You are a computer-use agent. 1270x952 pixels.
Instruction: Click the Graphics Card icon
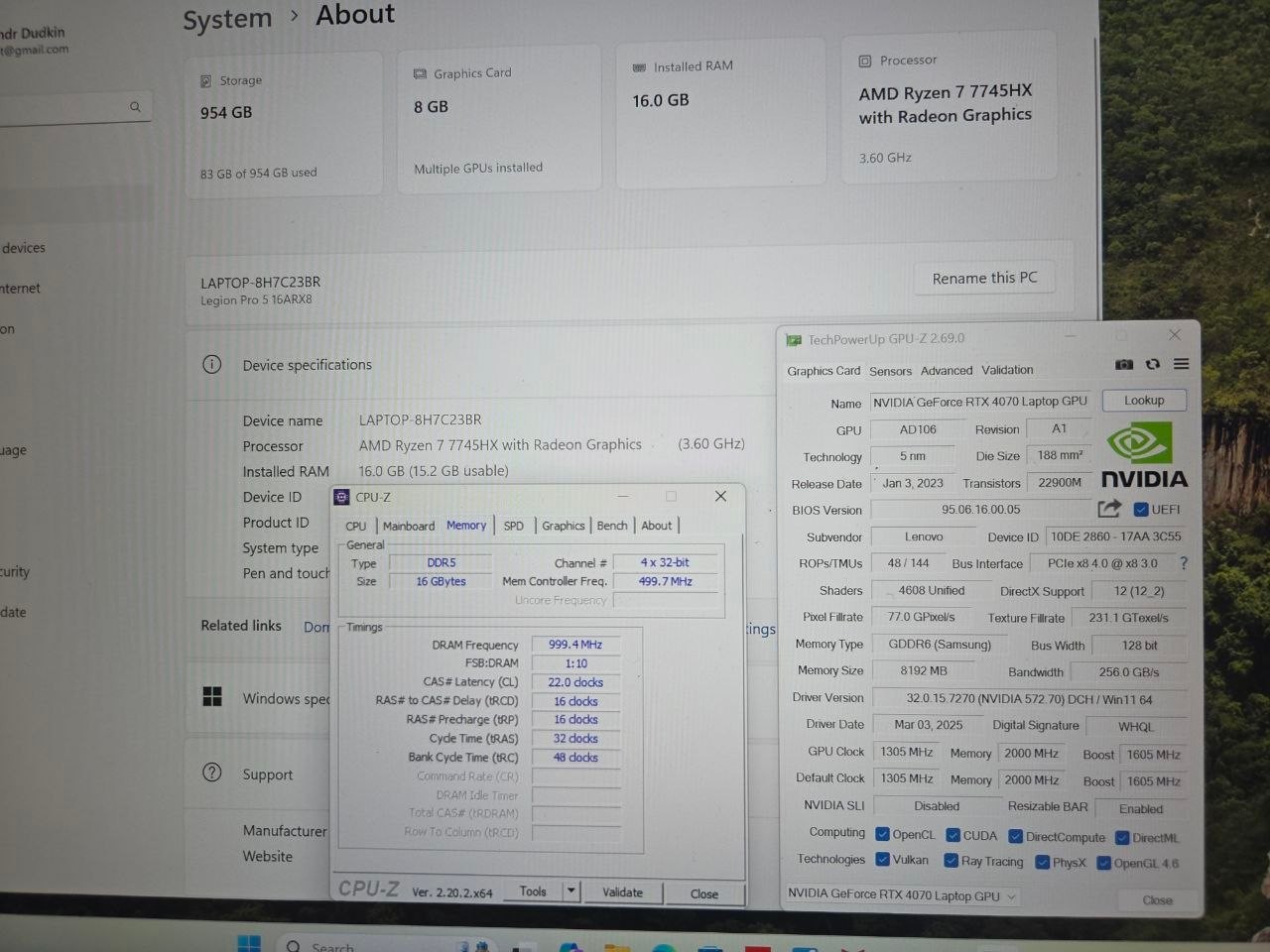(x=420, y=74)
